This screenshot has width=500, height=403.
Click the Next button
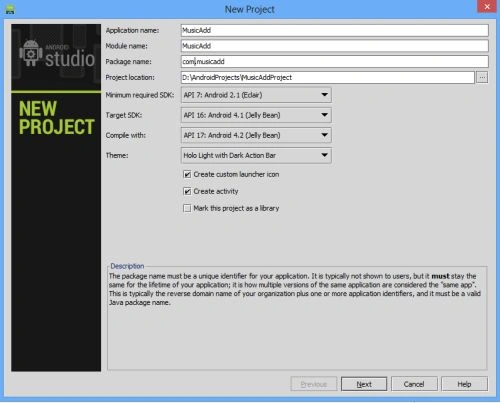tap(364, 384)
